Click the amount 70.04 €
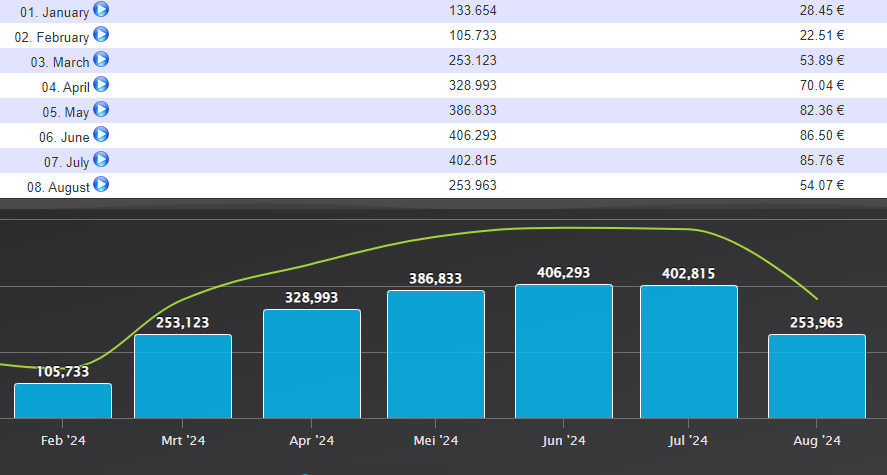Screen dimensions: 887x475 coord(822,85)
